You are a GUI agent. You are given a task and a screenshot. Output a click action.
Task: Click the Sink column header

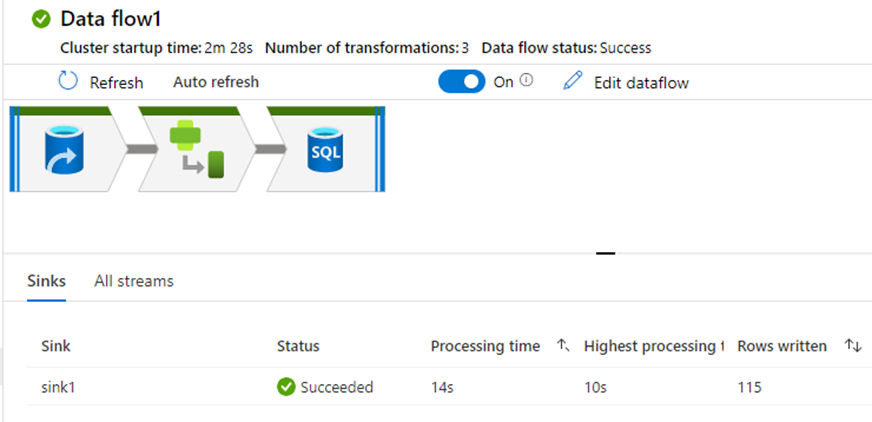pos(56,346)
